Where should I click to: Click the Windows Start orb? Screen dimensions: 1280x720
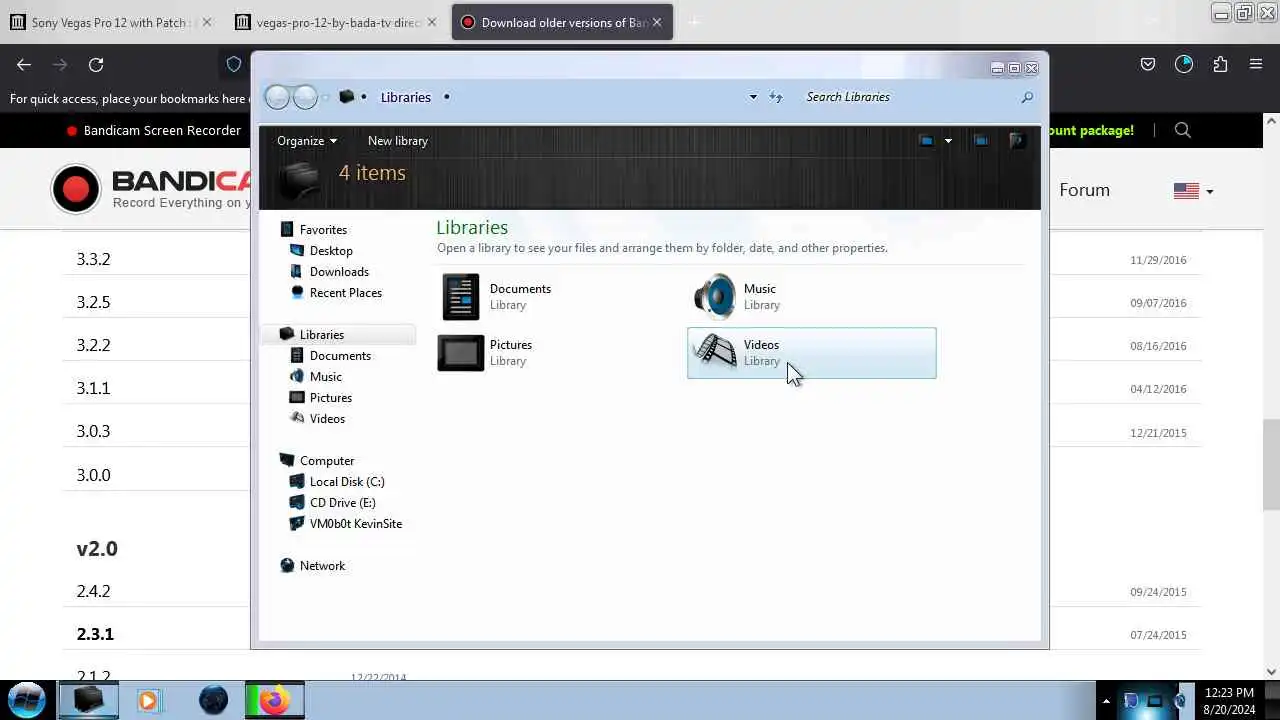[x=27, y=700]
